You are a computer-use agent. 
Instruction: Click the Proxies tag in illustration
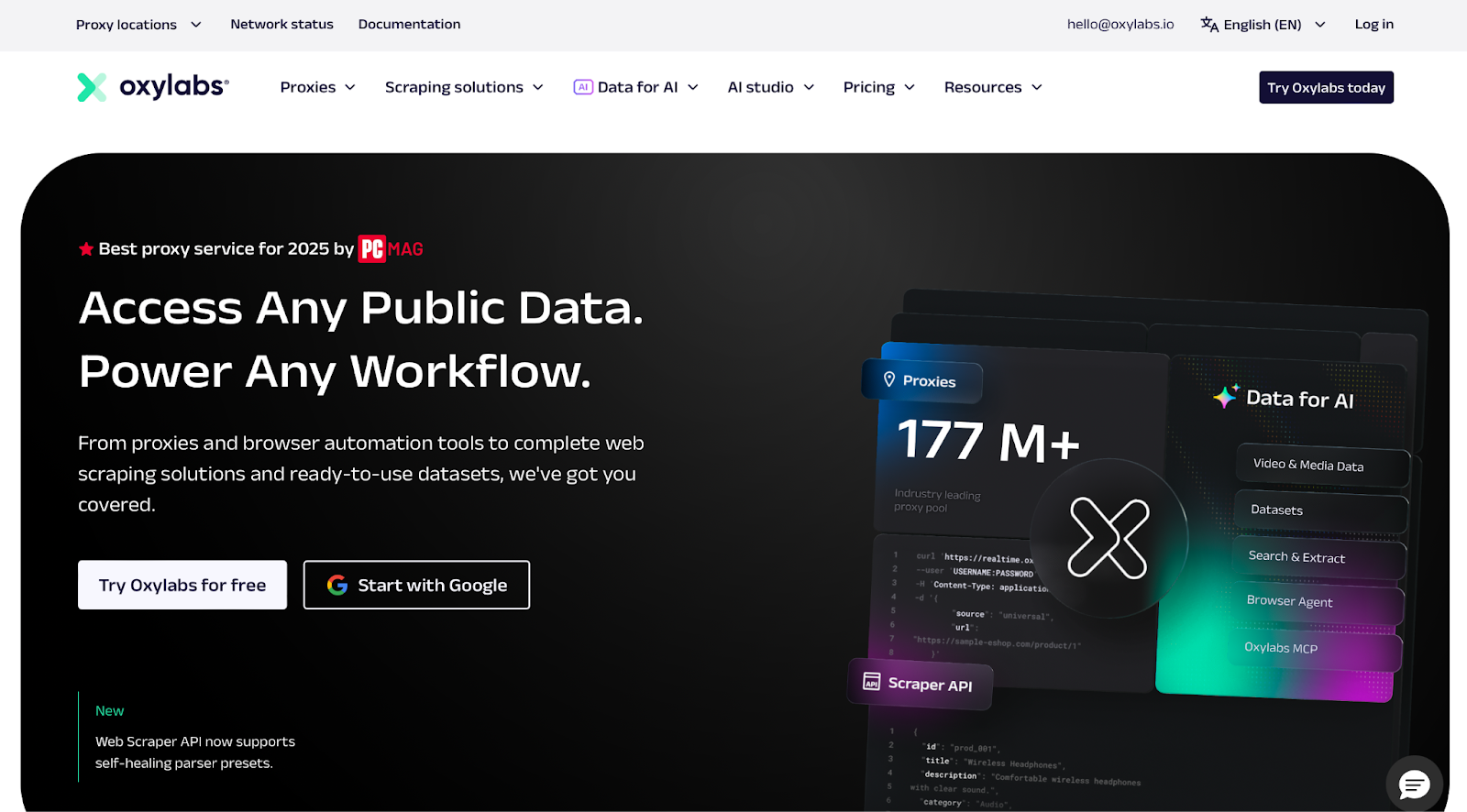[x=921, y=380]
